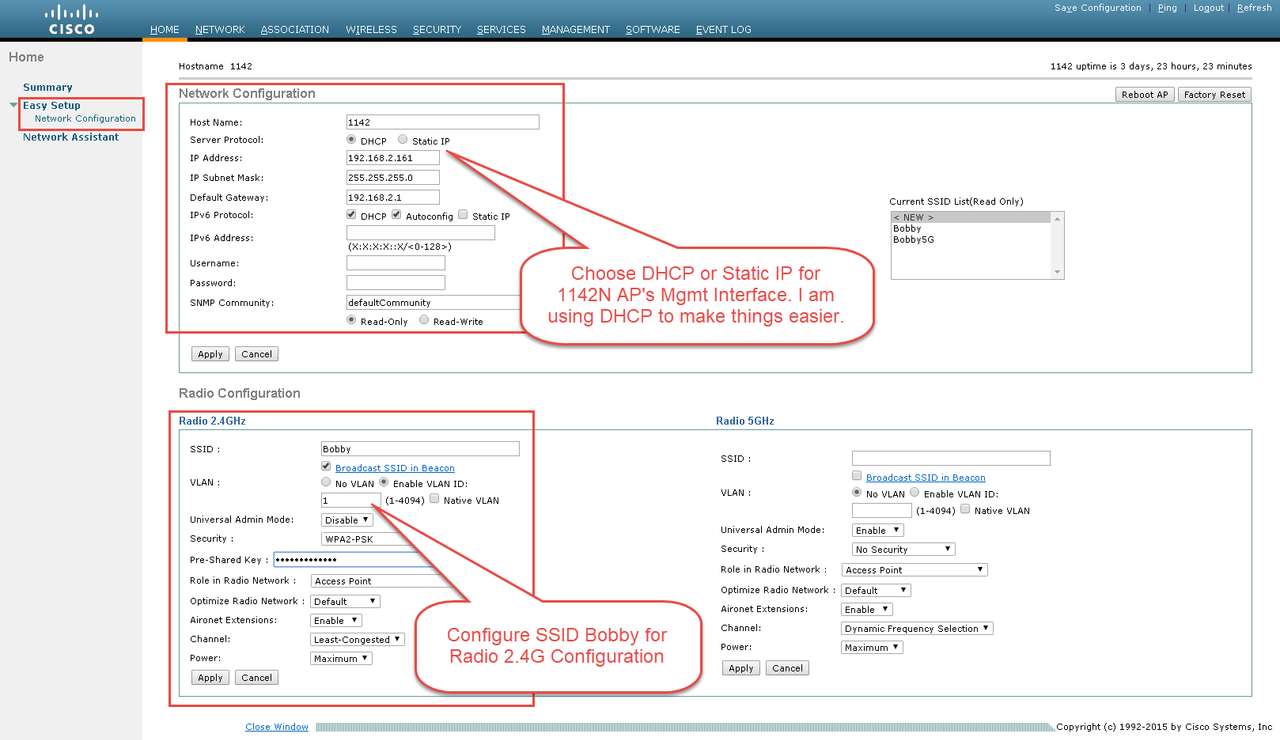Open the HOME menu tab
Viewport: 1280px width, 740px height.
165,30
